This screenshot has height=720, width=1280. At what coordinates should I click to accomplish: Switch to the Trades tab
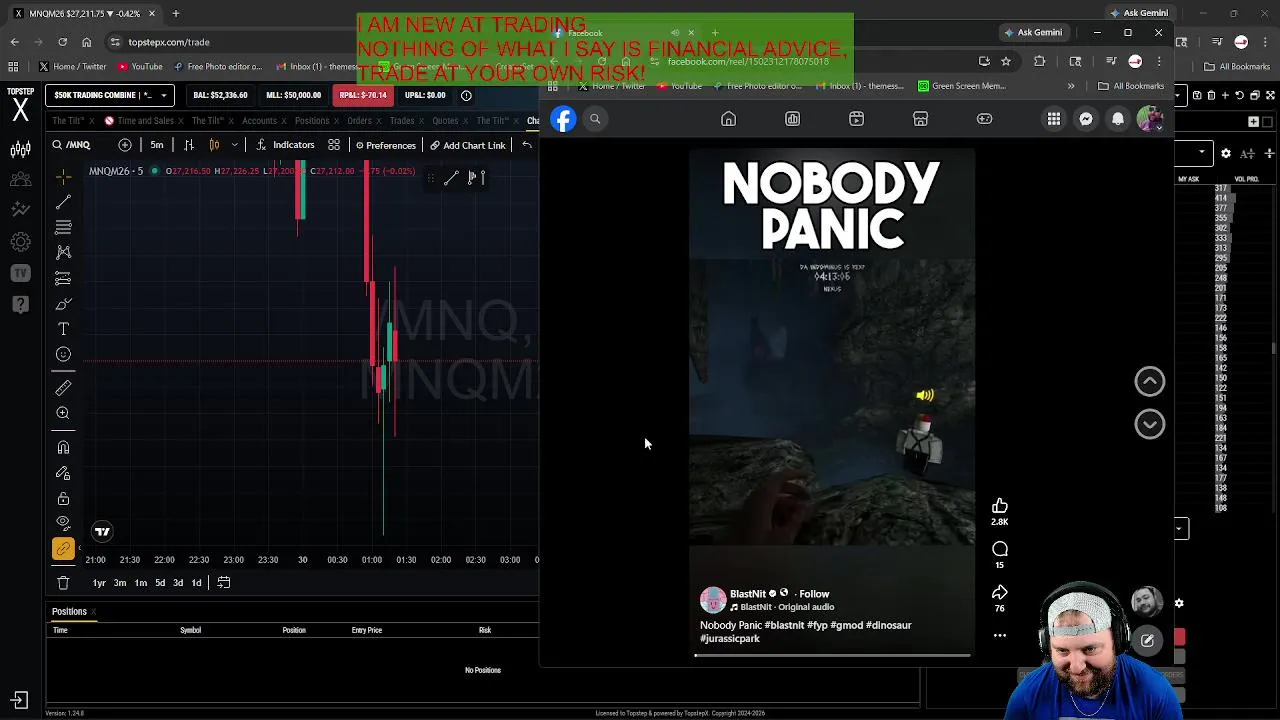click(x=402, y=120)
